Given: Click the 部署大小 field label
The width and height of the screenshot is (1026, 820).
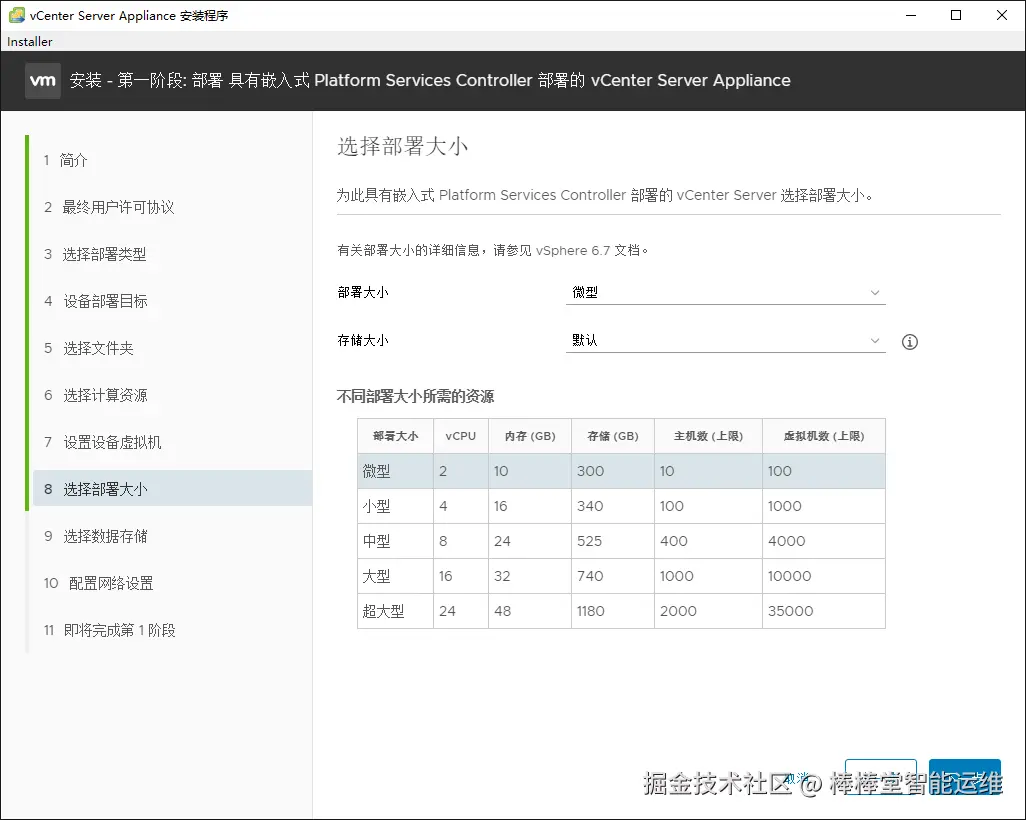Looking at the screenshot, I should click(x=363, y=293).
